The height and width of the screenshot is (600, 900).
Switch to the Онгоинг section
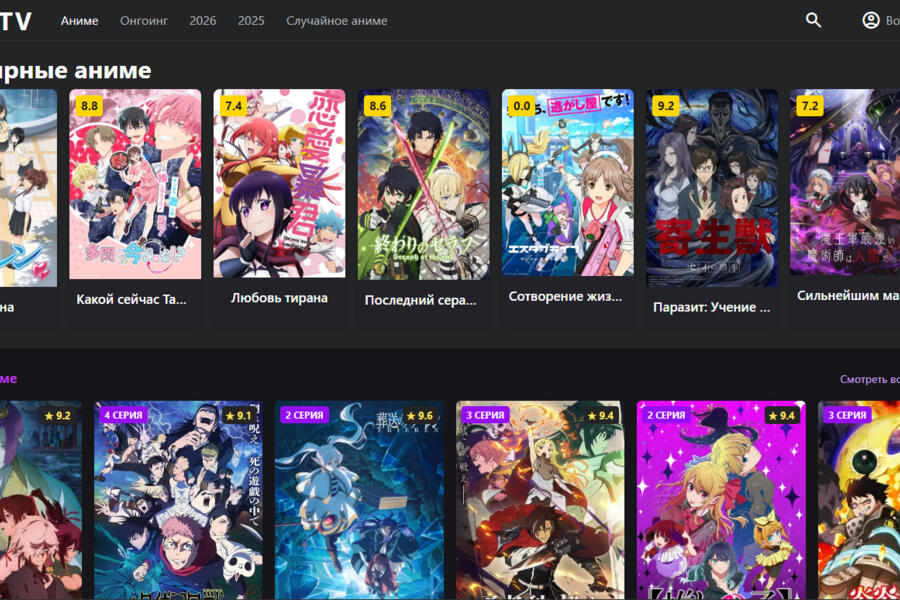coord(144,20)
